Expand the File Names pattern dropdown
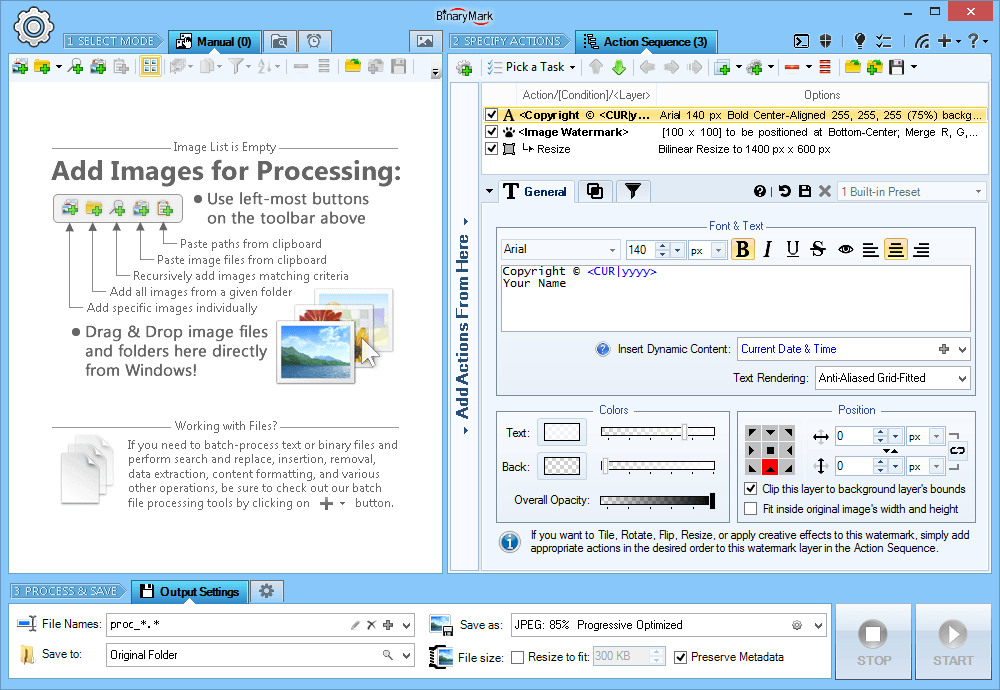Screen dimensions: 1000x690 [406, 625]
